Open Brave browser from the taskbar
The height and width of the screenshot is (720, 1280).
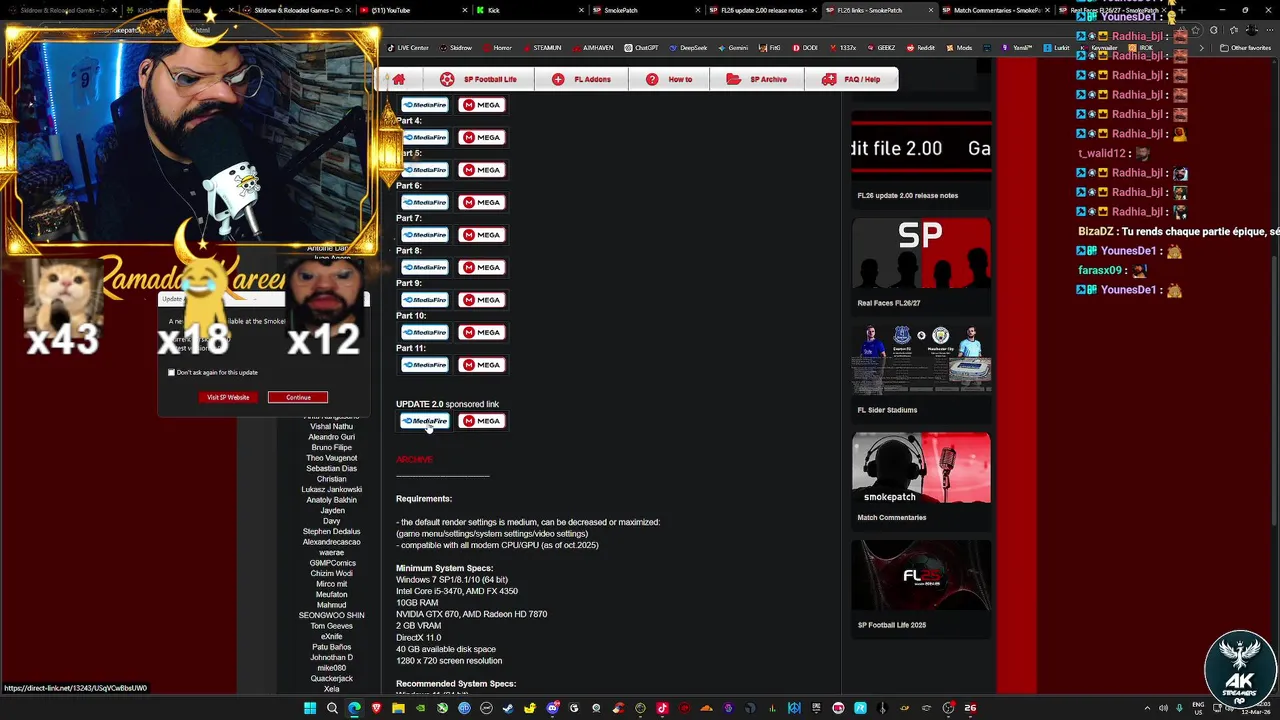(376, 708)
